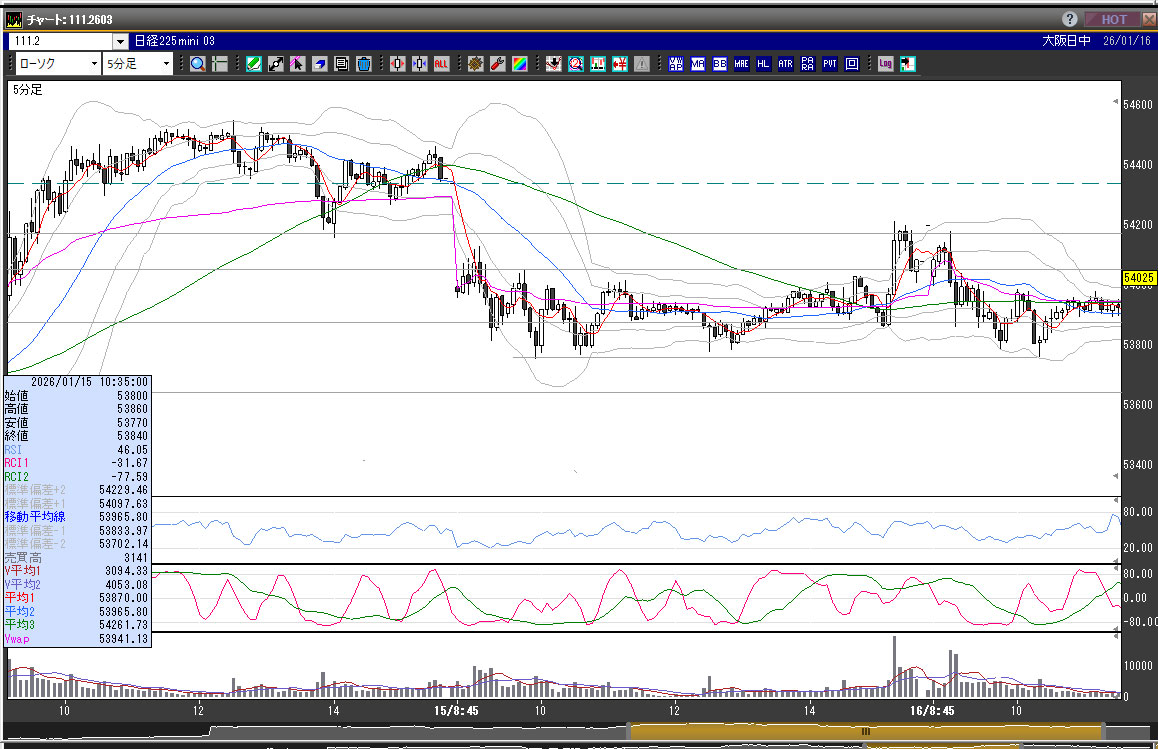Toggle the BB Bollinger Bands indicator
The width and height of the screenshot is (1158, 749).
(719, 64)
